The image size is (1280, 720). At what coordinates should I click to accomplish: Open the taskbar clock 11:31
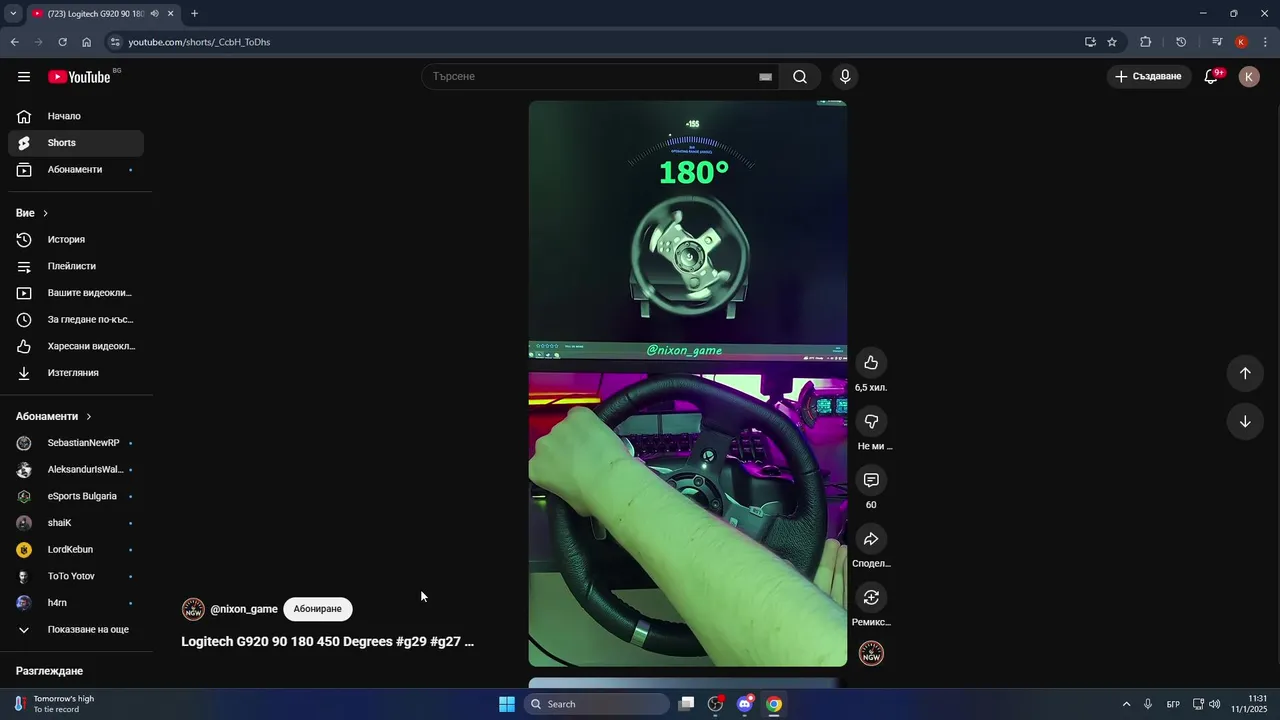(1249, 704)
